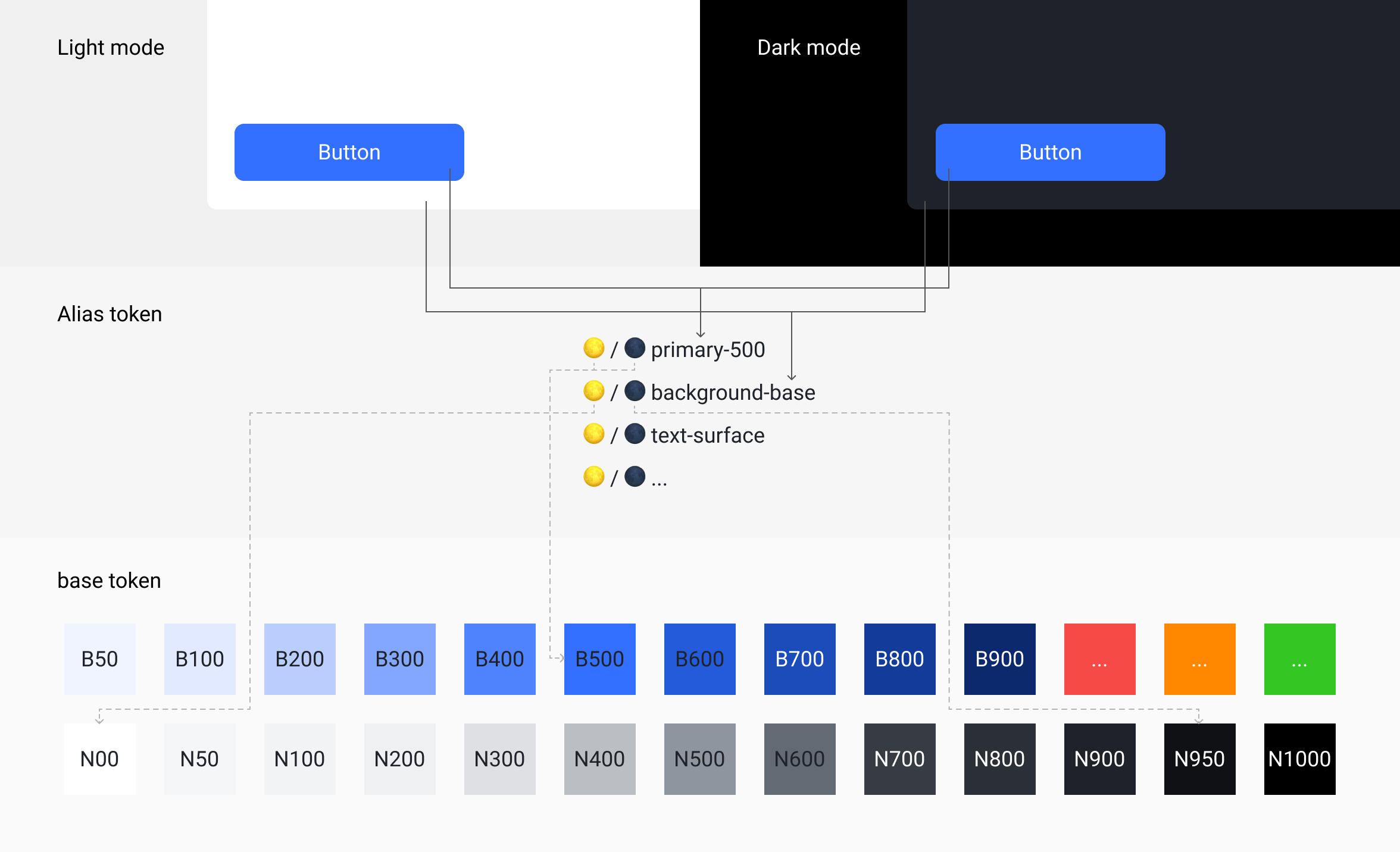Select the red ellipsis swatch
The width and height of the screenshot is (1400, 852).
click(1099, 659)
